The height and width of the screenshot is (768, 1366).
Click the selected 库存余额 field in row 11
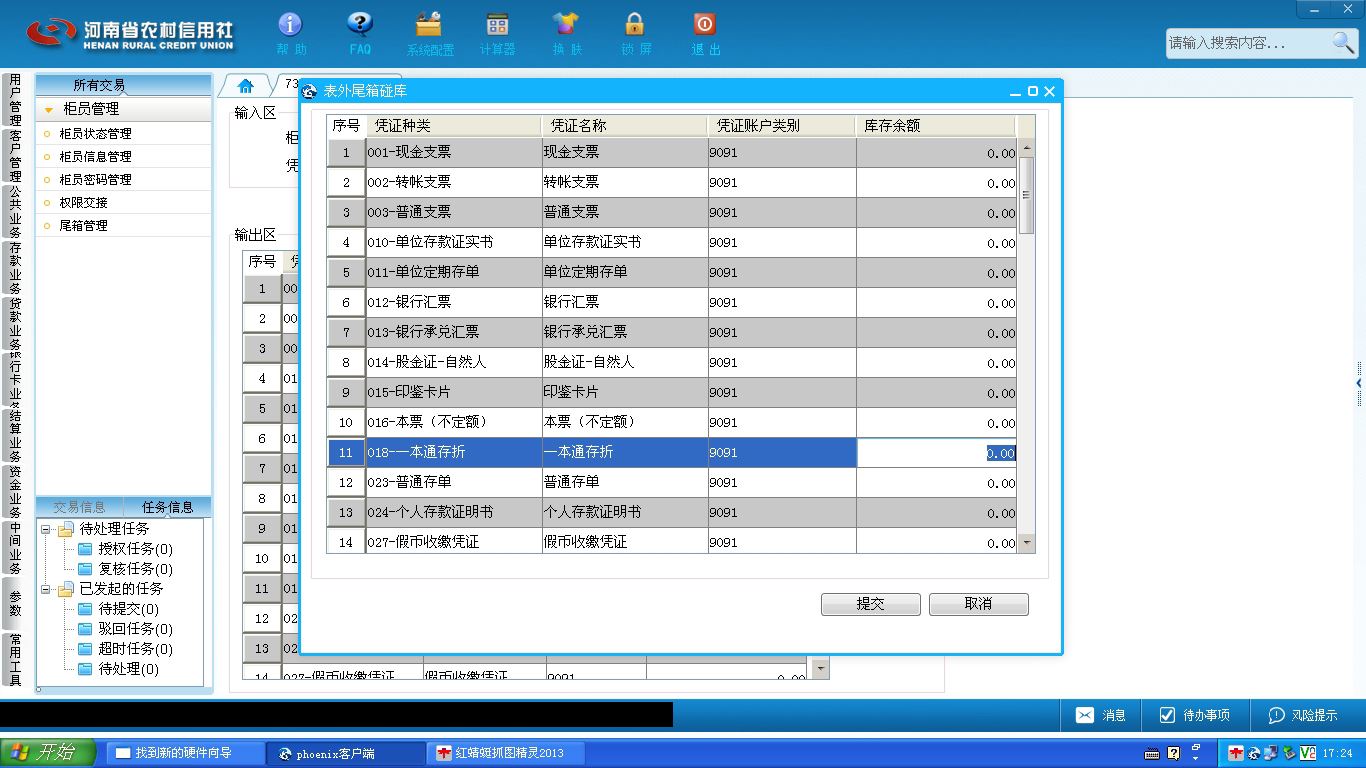click(936, 453)
